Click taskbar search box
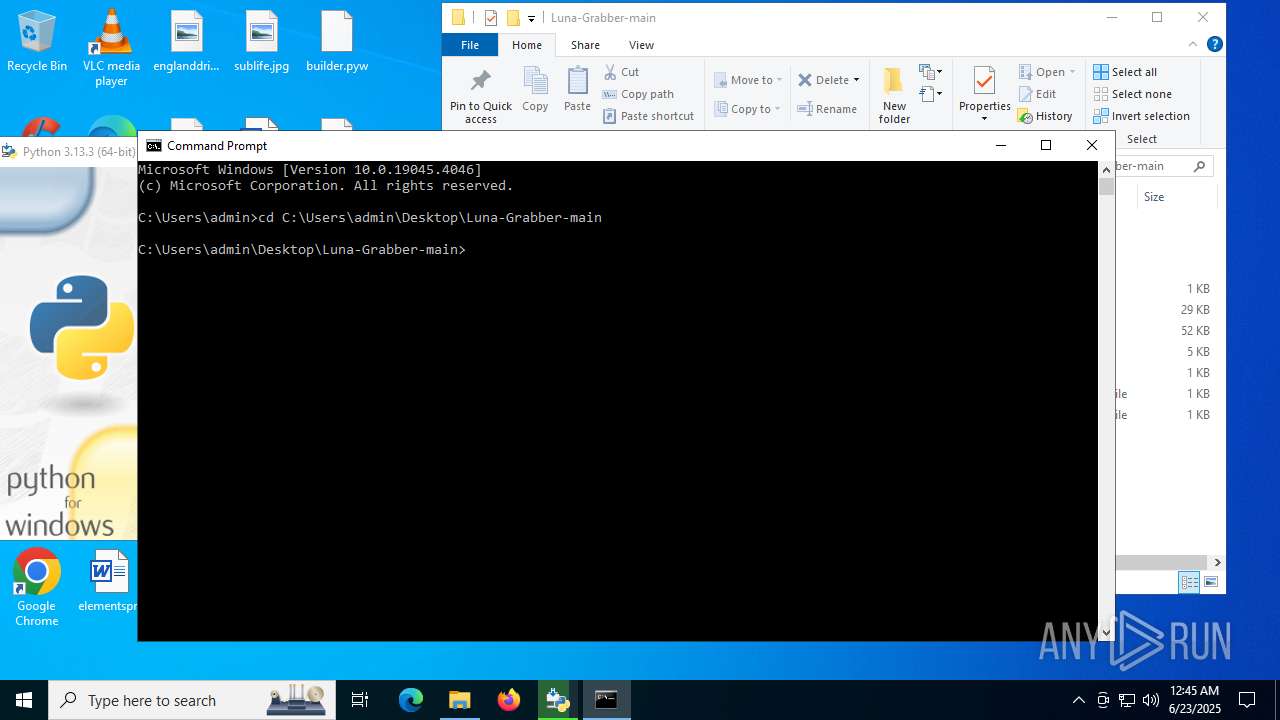Viewport: 1280px width, 720px height. point(191,700)
